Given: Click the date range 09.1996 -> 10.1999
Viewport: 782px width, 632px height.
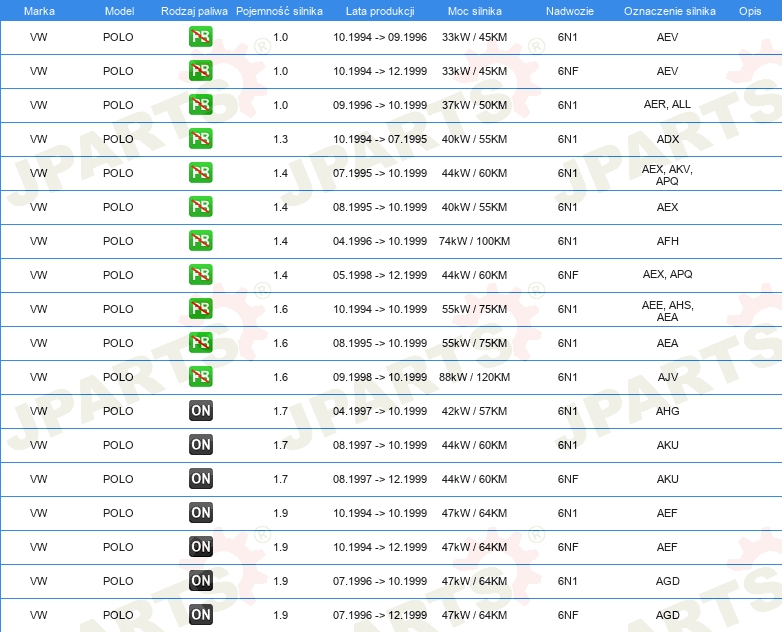Looking at the screenshot, I should [x=380, y=105].
